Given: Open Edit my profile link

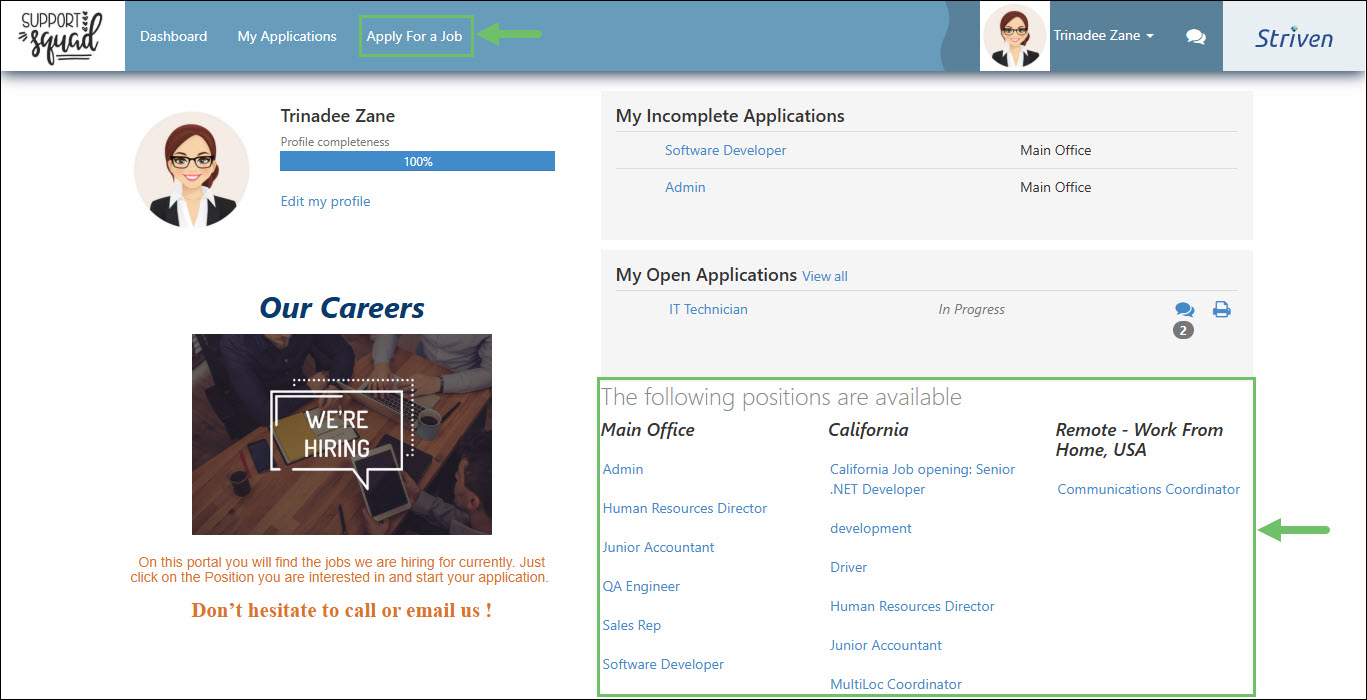Looking at the screenshot, I should tap(325, 201).
